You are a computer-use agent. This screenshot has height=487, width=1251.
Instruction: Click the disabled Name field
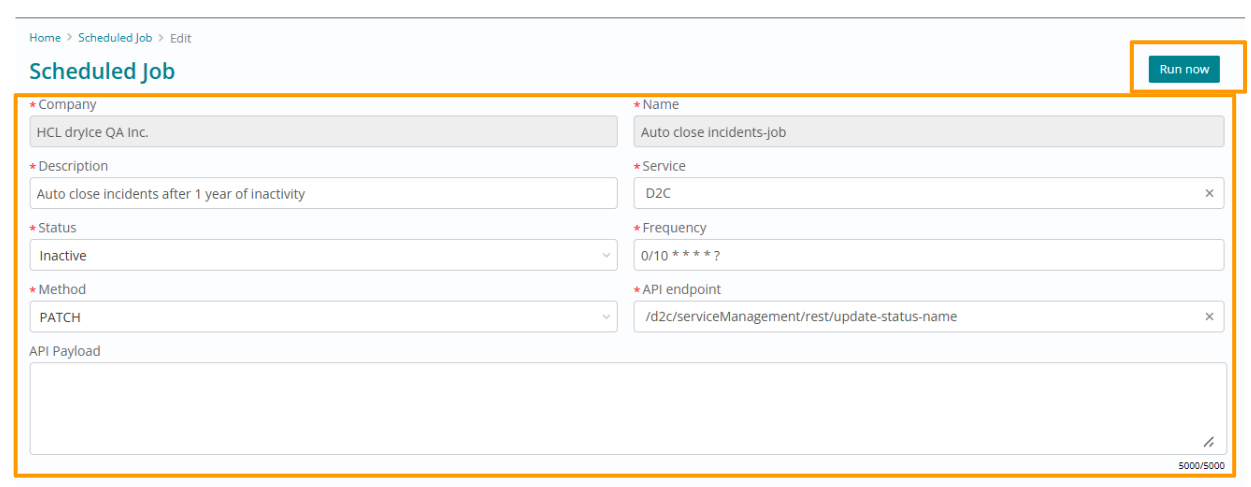[928, 132]
